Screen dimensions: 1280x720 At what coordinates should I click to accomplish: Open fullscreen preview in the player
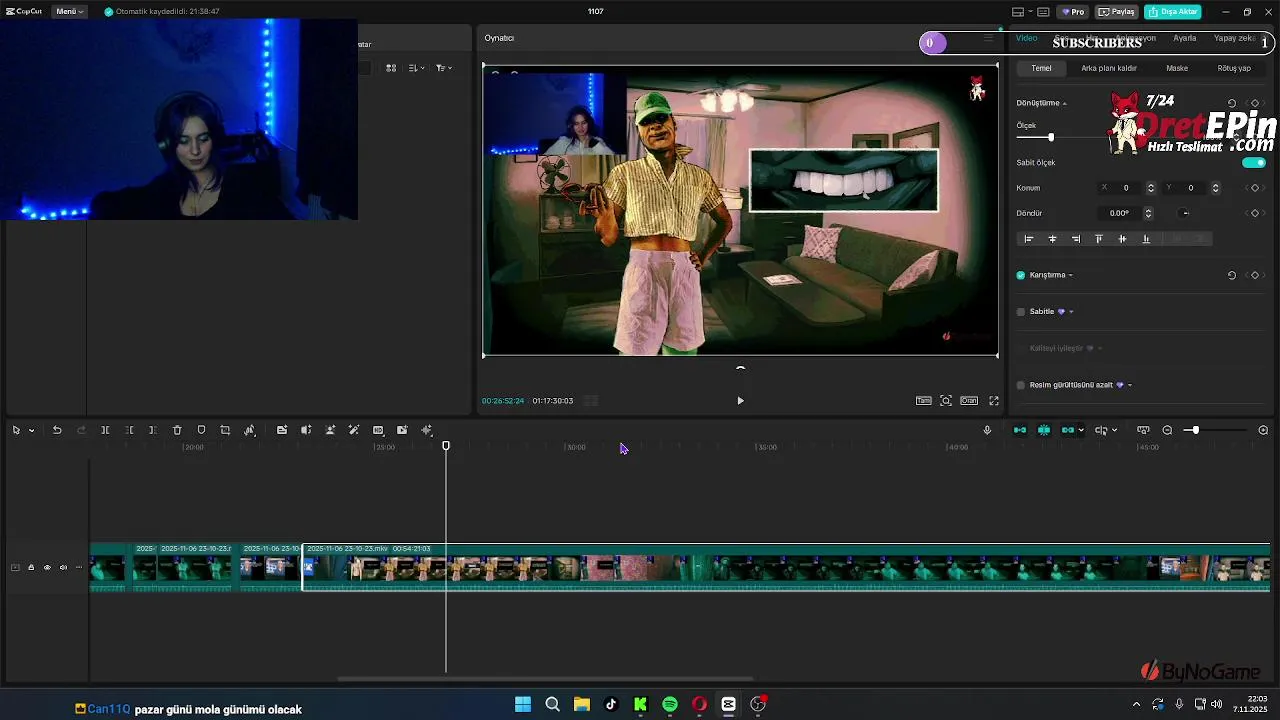(994, 401)
